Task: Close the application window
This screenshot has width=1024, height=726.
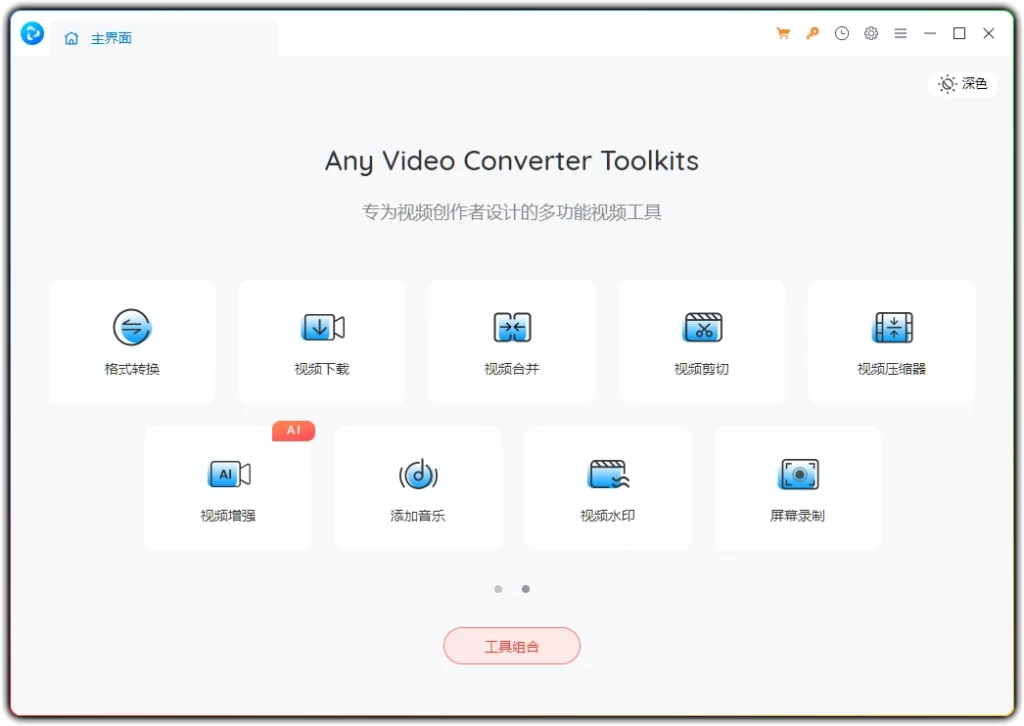Action: tap(989, 33)
